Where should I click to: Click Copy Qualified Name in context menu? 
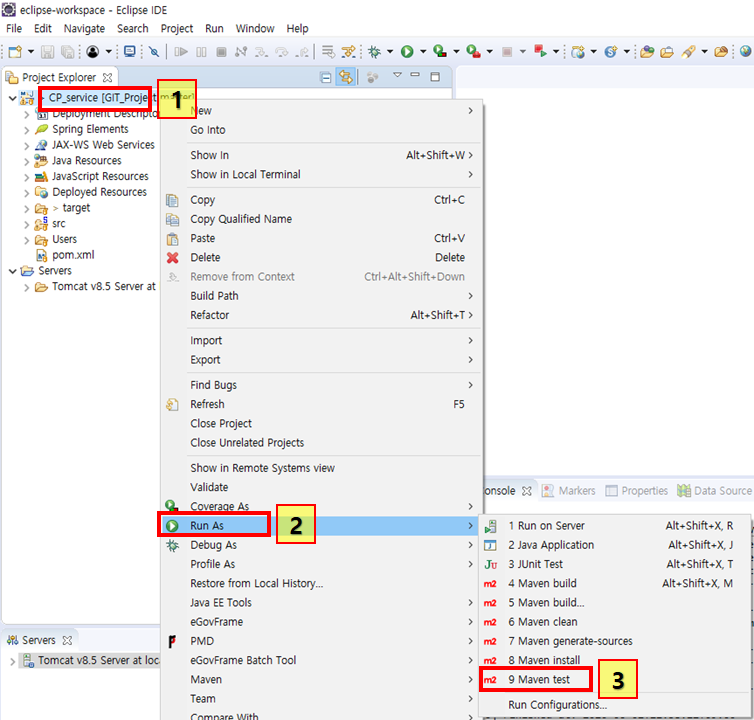point(320,219)
